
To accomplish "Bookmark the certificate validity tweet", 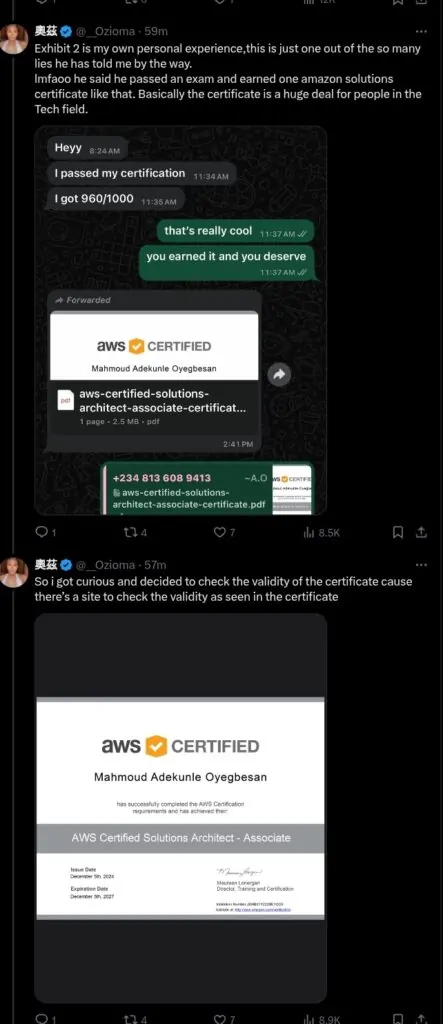I will click(x=397, y=1018).
